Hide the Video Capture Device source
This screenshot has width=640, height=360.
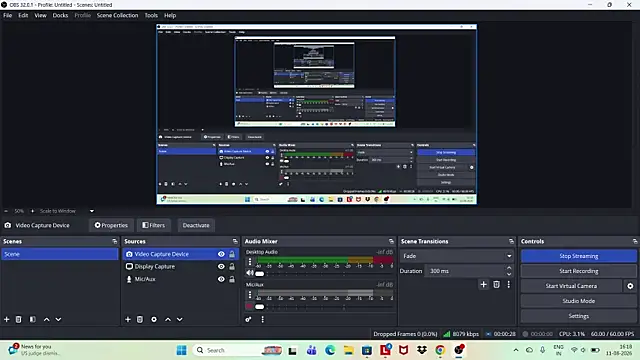(x=221, y=254)
